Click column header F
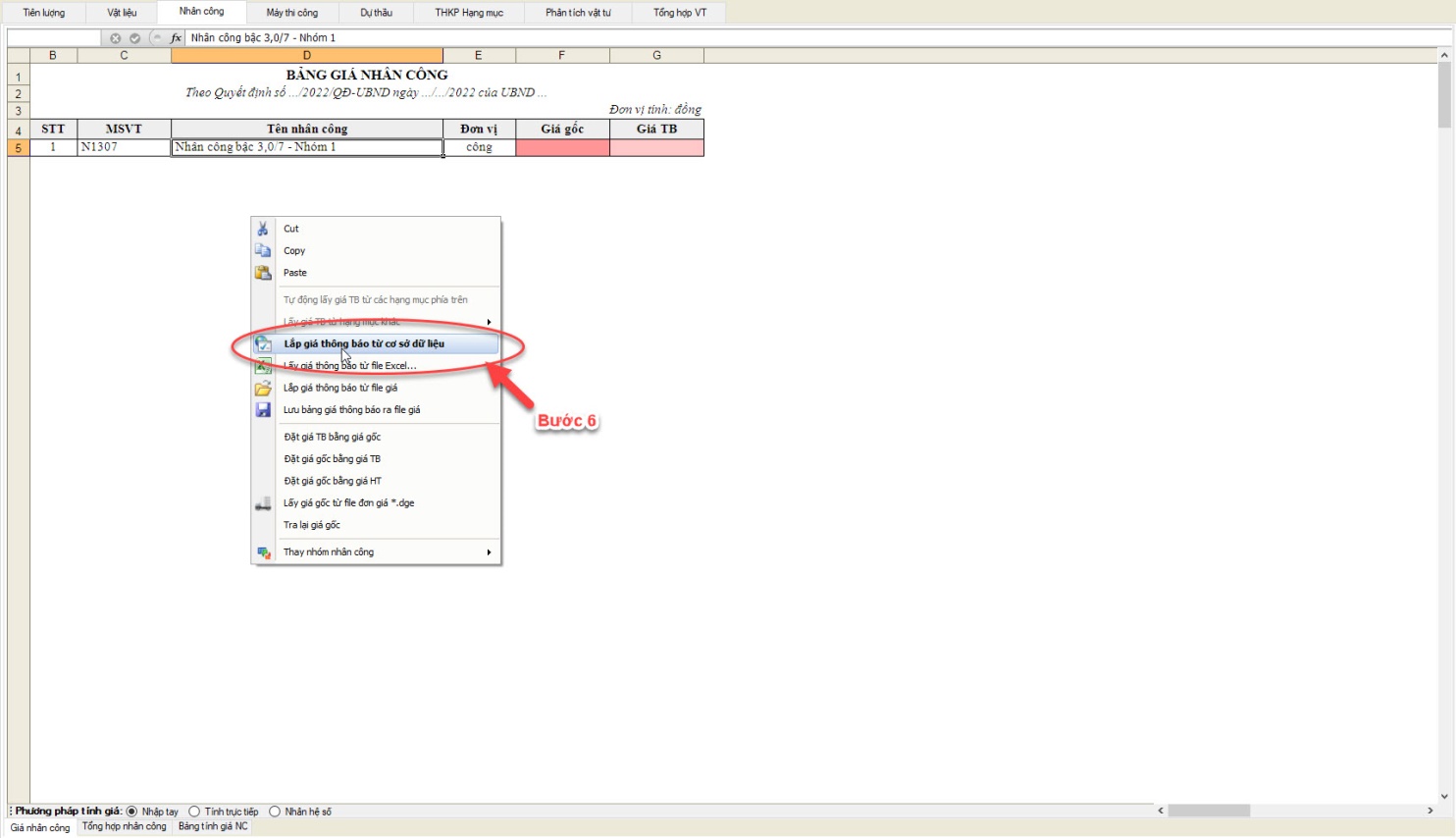The width and height of the screenshot is (1456, 838). 562,56
